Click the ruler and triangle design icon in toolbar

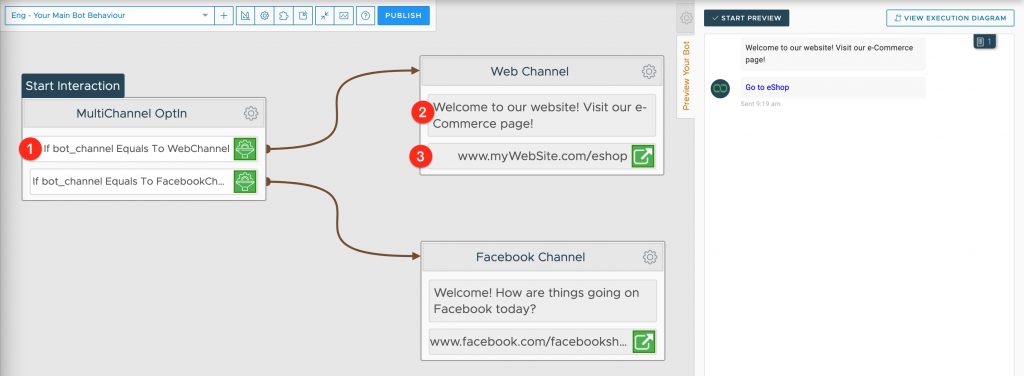pyautogui.click(x=245, y=15)
